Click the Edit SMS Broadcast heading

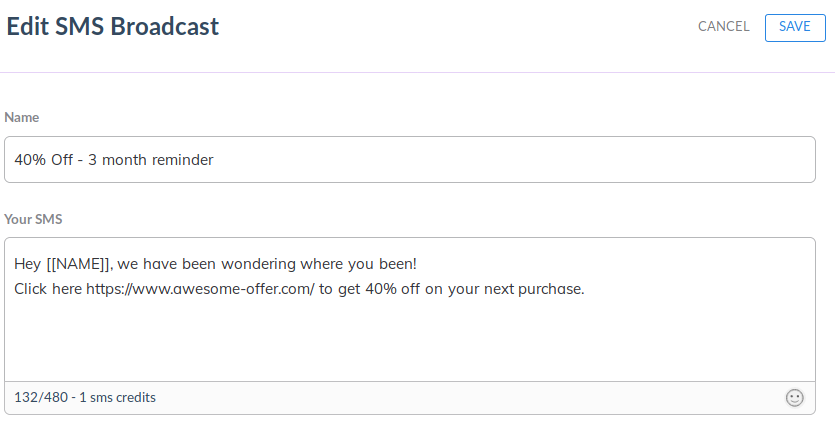[x=112, y=27]
